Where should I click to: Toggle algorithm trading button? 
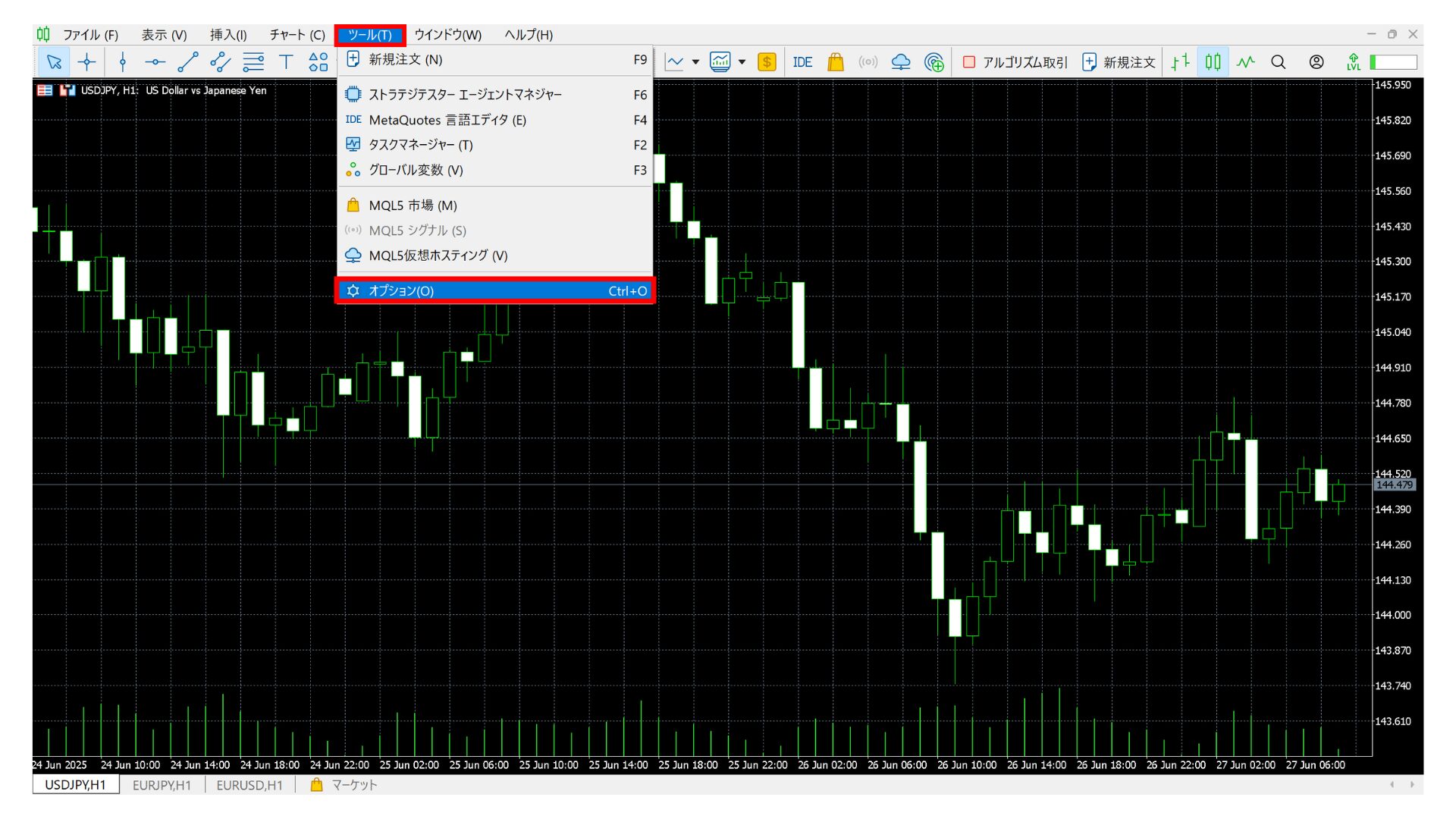coord(1015,62)
